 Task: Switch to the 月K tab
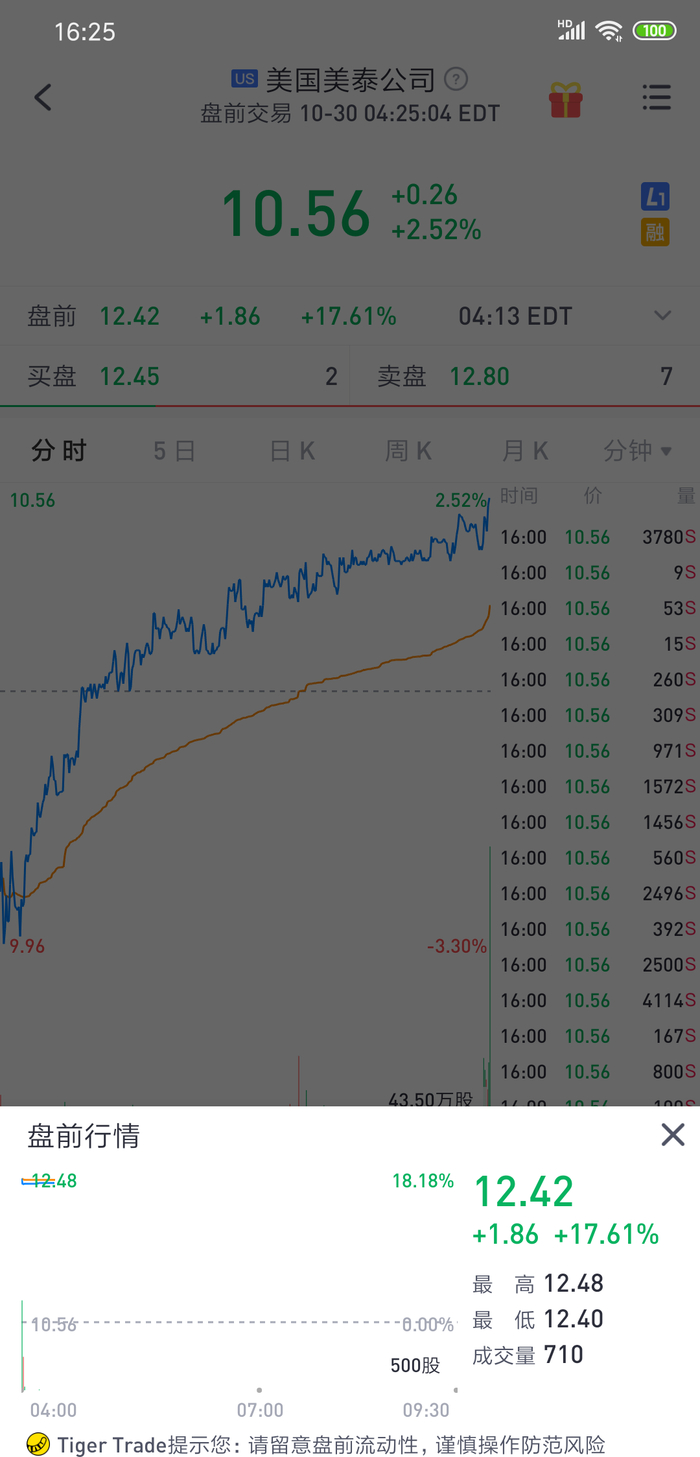pos(525,451)
